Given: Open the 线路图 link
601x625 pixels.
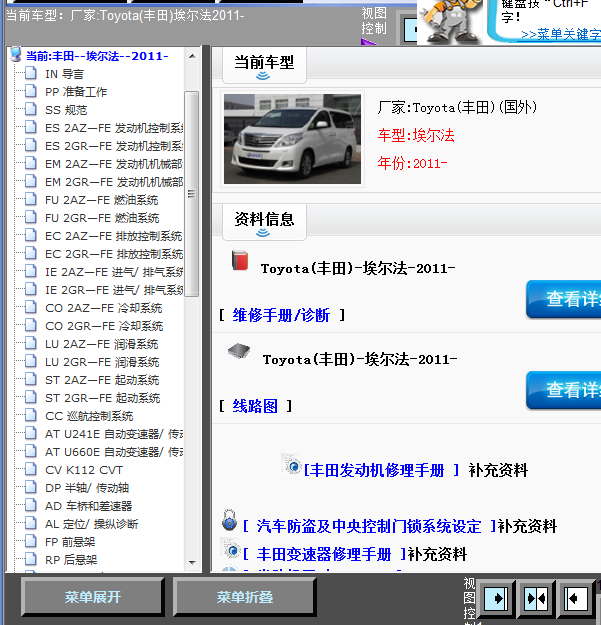Looking at the screenshot, I should (255, 406).
